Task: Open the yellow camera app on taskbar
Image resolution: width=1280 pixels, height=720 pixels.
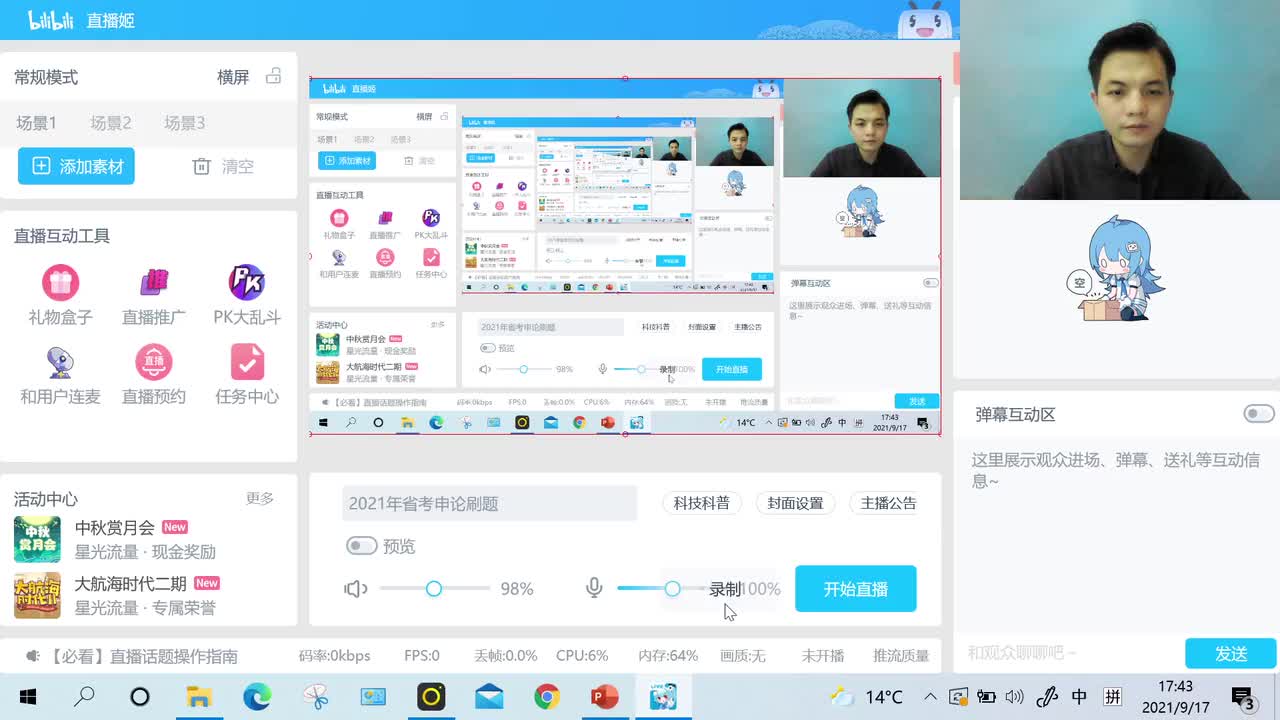Action: pyautogui.click(x=431, y=697)
